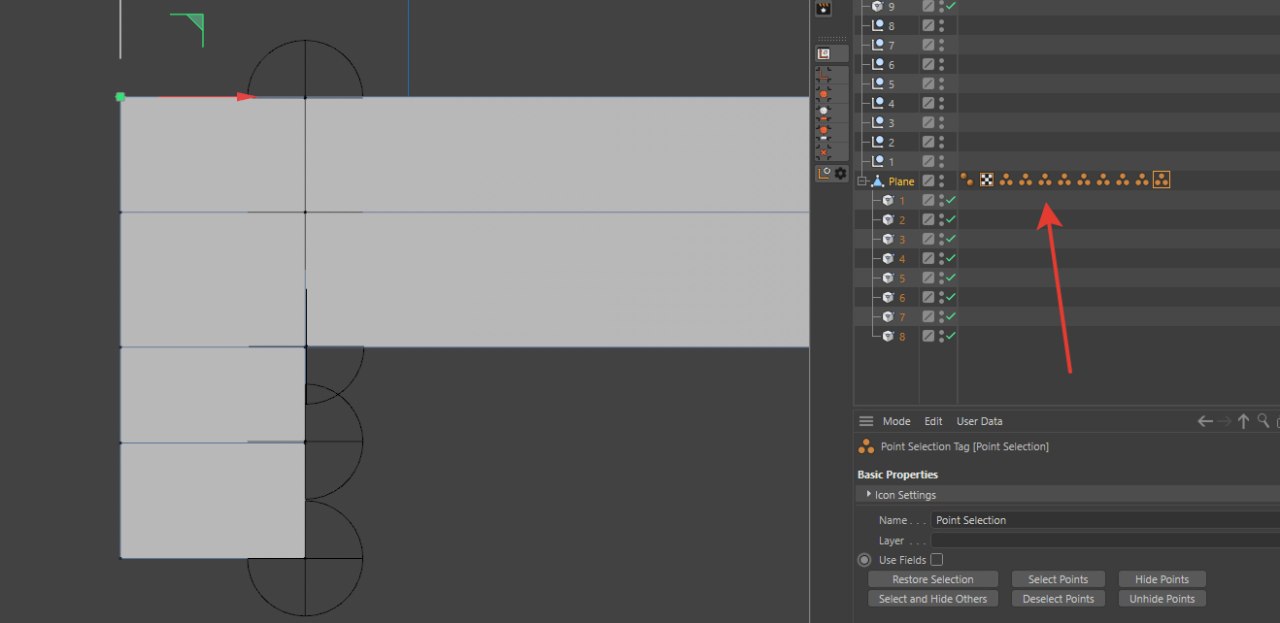Click the null icon of object 4
This screenshot has width=1280, height=623.
tap(878, 103)
